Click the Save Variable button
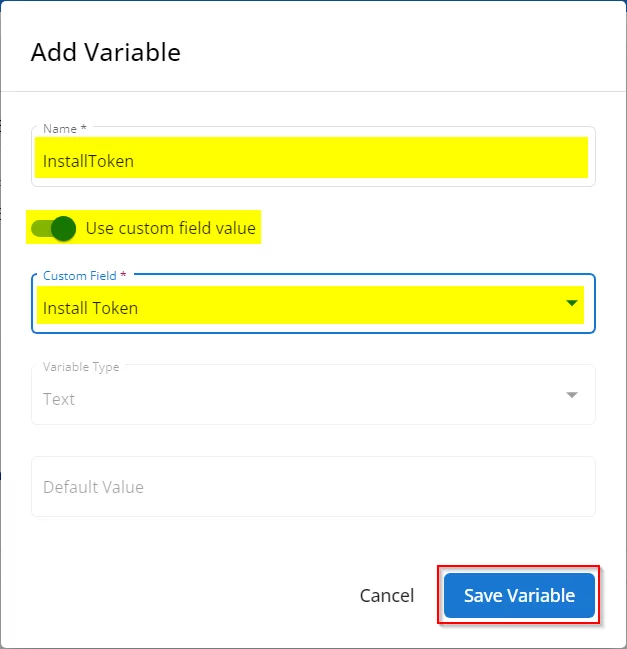 [x=519, y=596]
